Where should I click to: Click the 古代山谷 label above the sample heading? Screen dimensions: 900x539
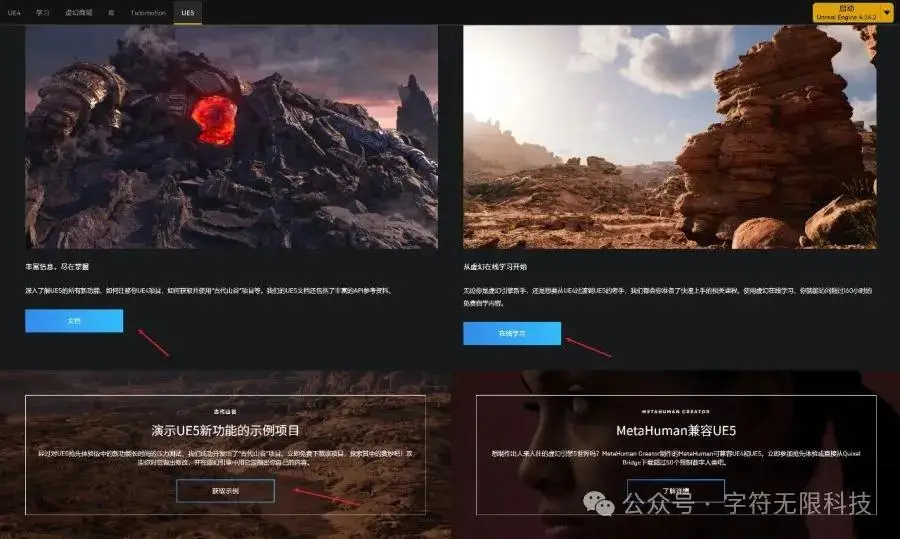[225, 412]
